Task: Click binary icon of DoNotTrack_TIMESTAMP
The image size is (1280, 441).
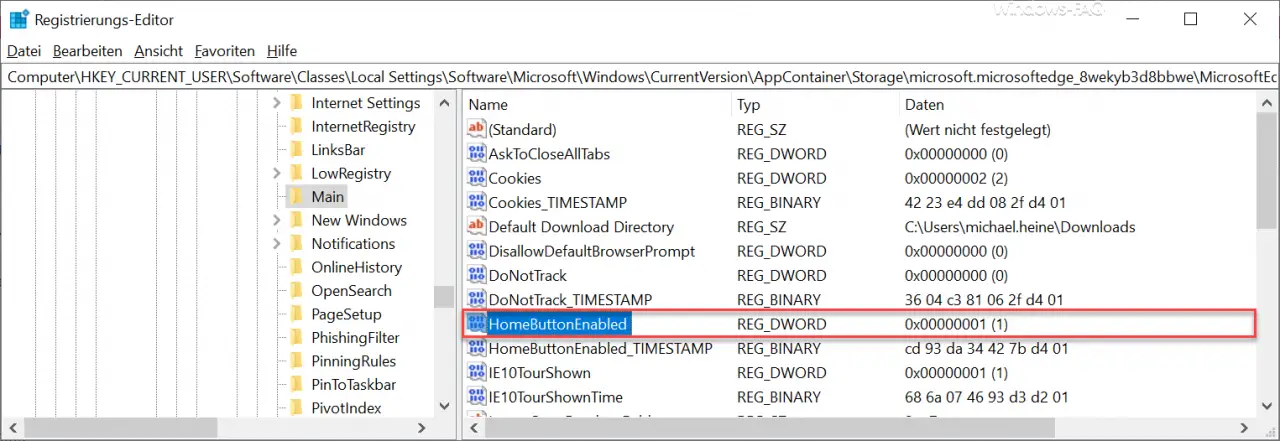Action: coord(477,300)
